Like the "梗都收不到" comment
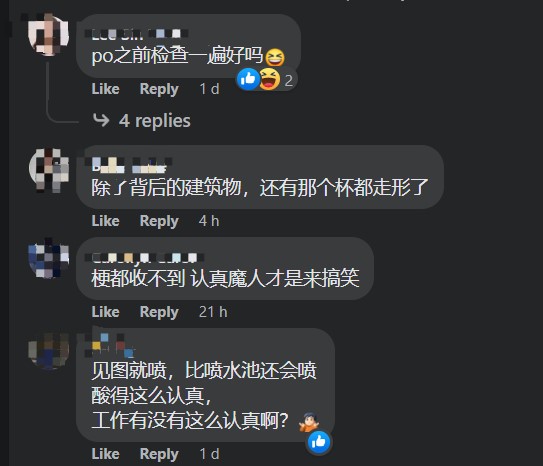Screen dimensions: 543x466 click(x=105, y=312)
